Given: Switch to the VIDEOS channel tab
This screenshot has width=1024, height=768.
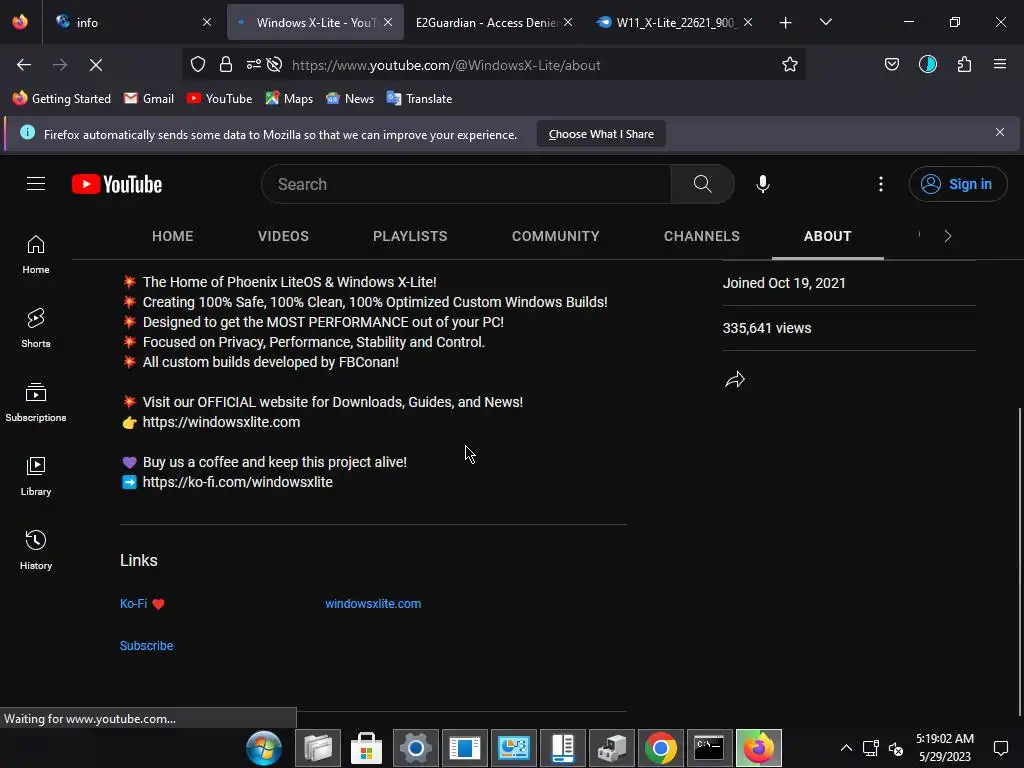Looking at the screenshot, I should coord(283,236).
